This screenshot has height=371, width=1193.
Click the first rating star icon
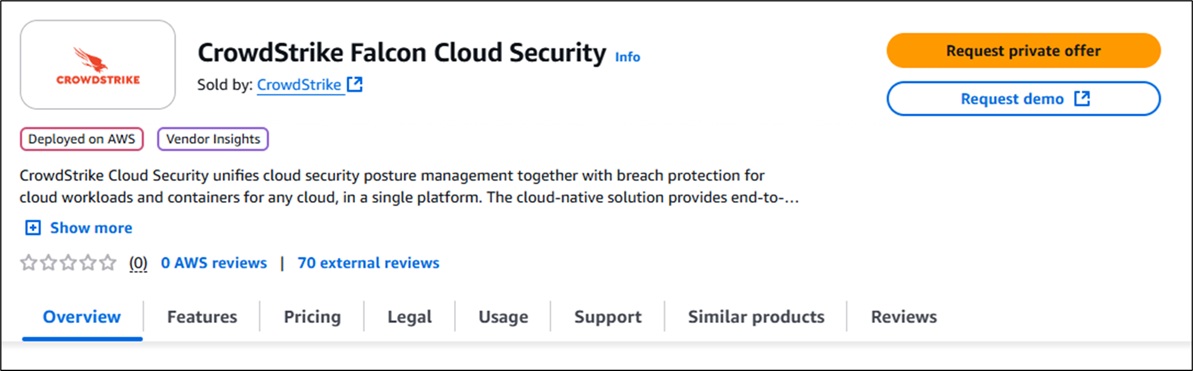pyautogui.click(x=29, y=263)
